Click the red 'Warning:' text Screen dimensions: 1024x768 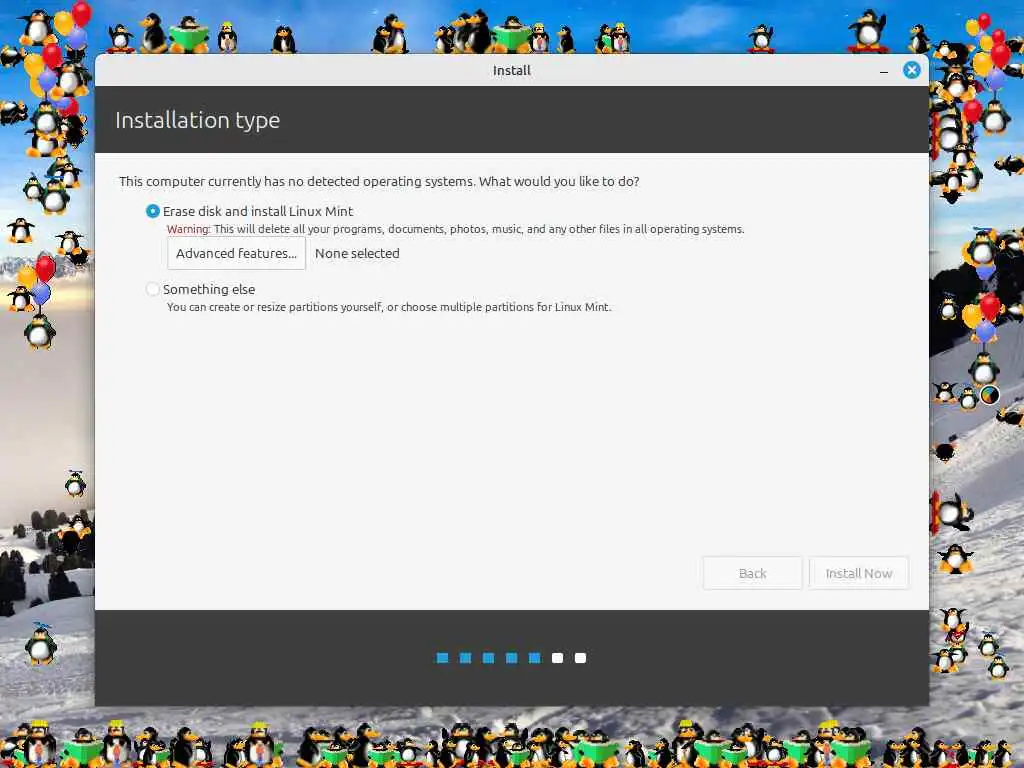click(x=189, y=229)
